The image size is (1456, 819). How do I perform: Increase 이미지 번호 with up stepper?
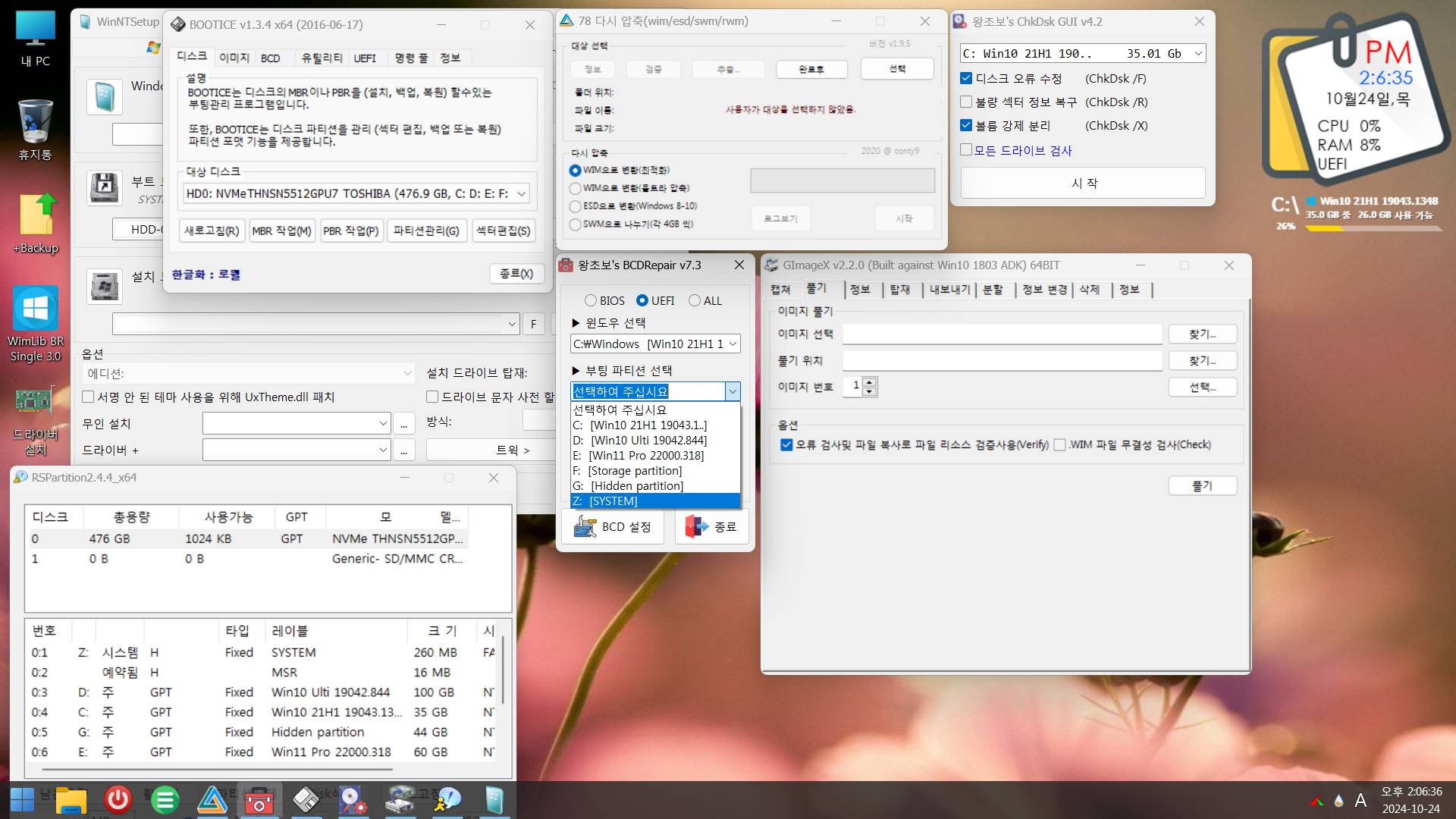(x=869, y=382)
